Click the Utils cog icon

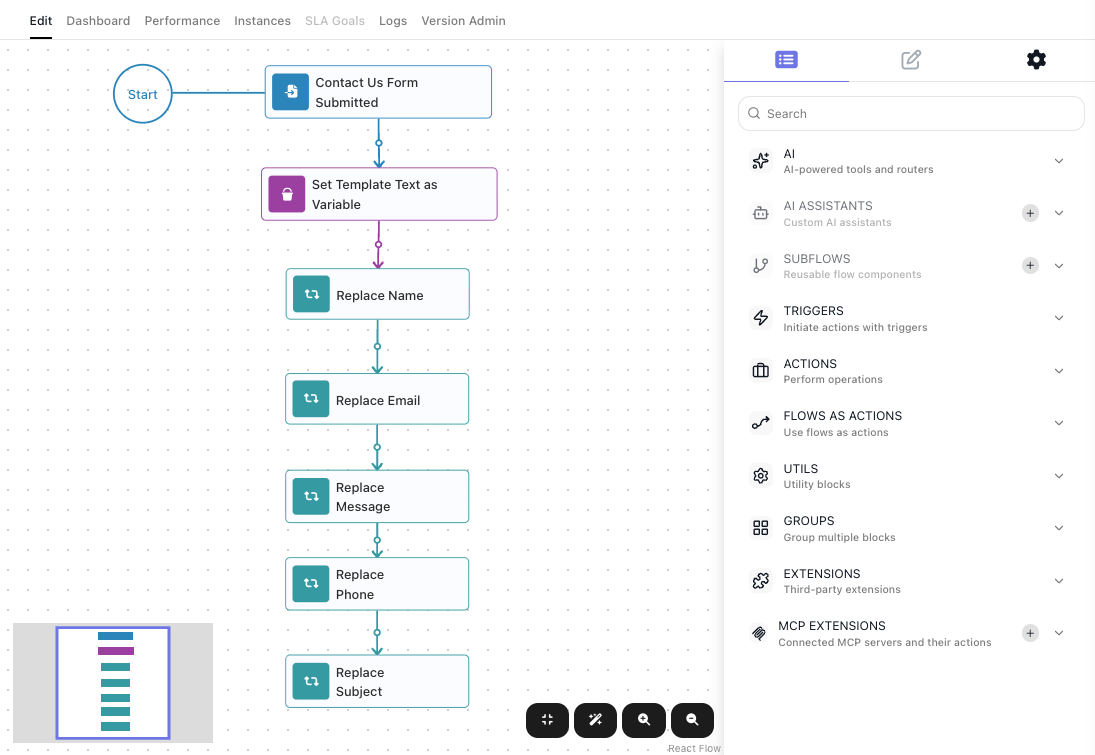(760, 476)
